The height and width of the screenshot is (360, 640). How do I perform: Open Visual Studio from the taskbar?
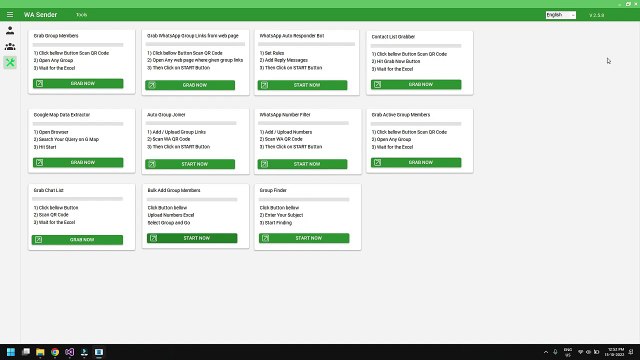(69, 352)
